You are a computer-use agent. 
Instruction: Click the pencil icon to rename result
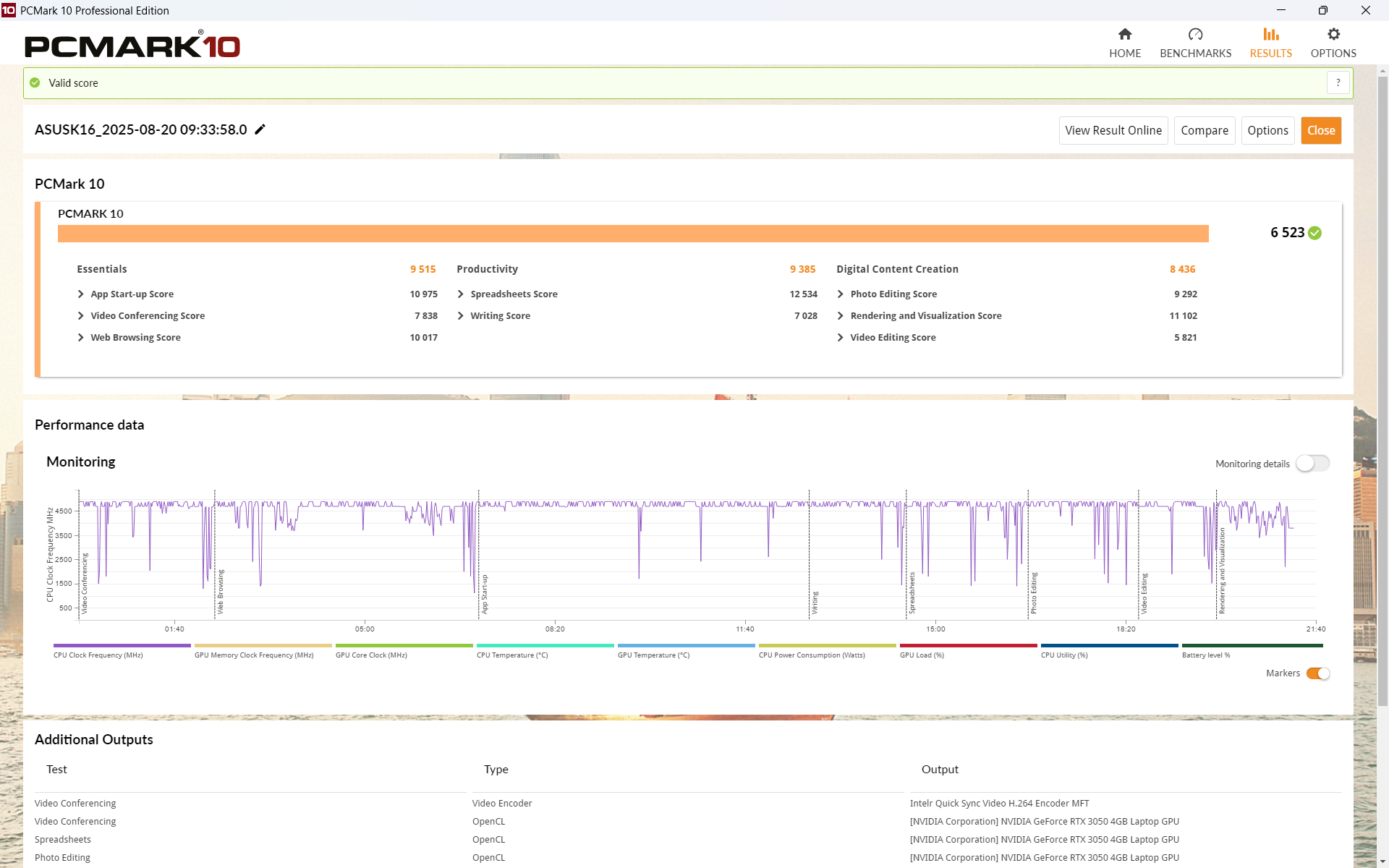(260, 129)
